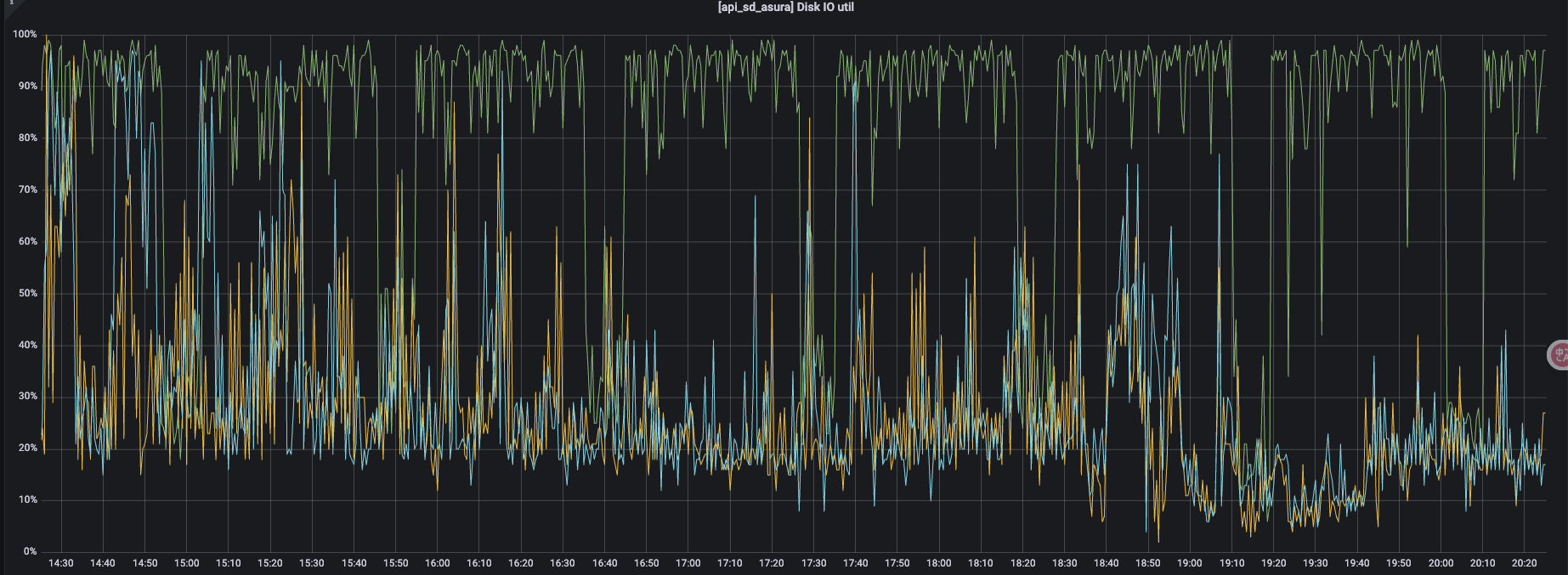Click the 16:20 time axis label
Viewport: 1568px width, 575px height.
(521, 564)
